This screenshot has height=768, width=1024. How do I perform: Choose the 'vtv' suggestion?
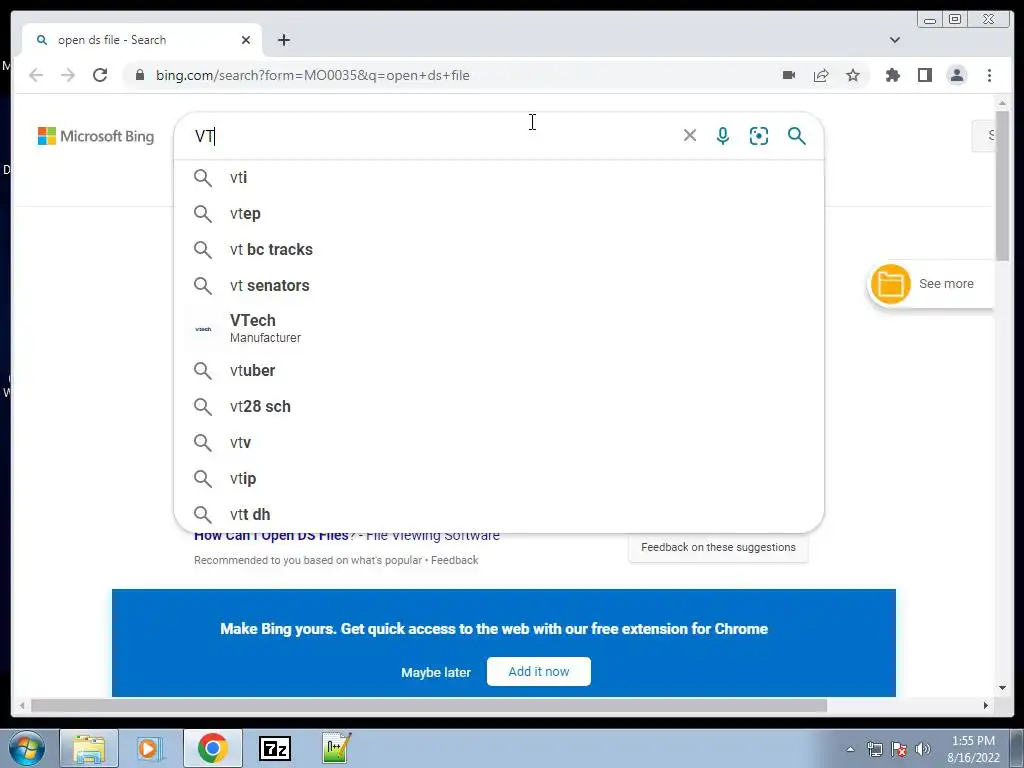coord(499,442)
